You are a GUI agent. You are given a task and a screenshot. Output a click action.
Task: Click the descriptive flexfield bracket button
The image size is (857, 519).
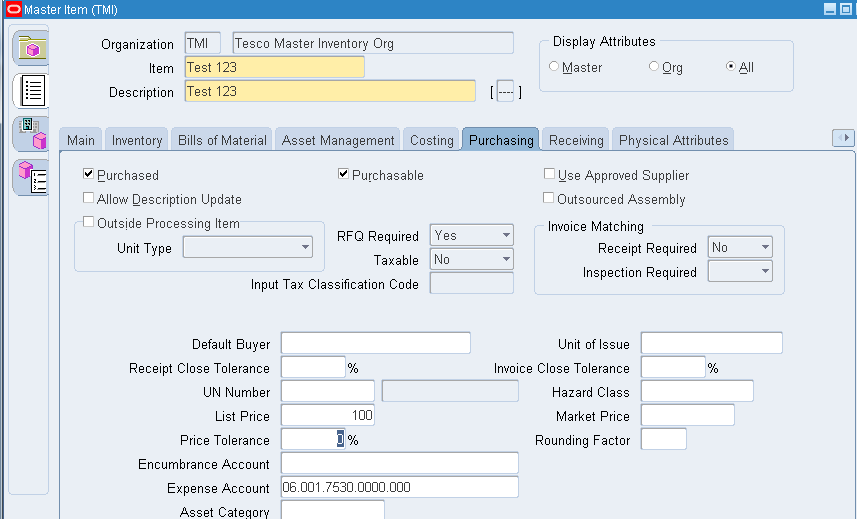pyautogui.click(x=506, y=92)
